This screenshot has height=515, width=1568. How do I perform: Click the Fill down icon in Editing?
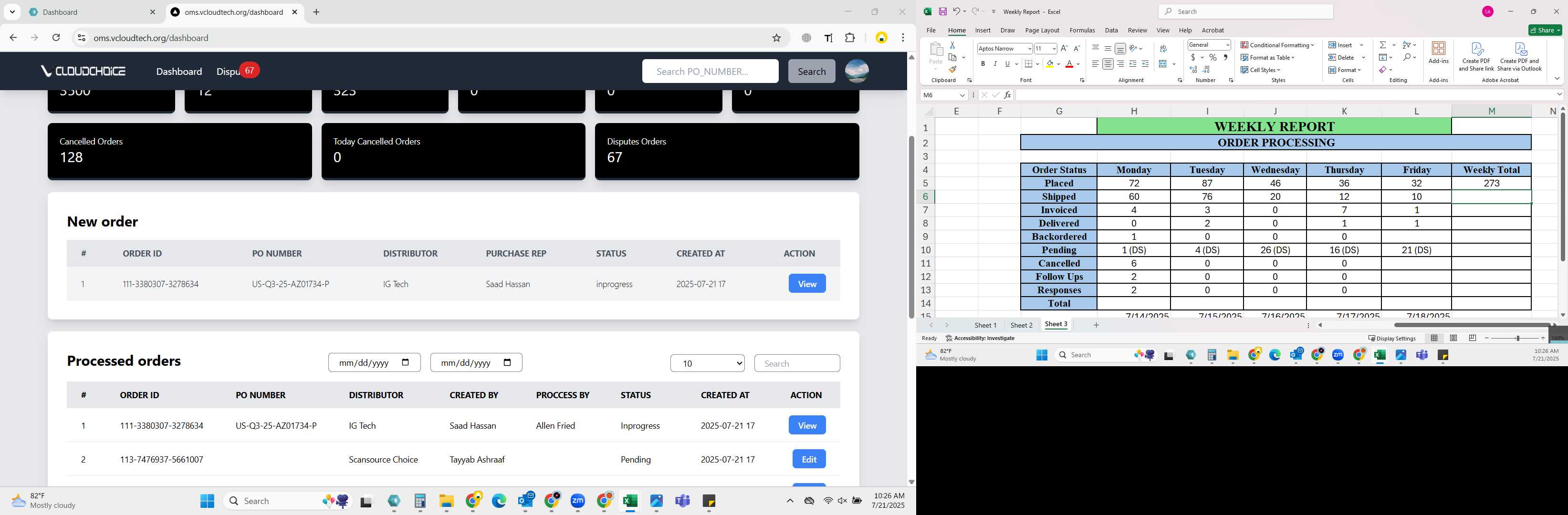pyautogui.click(x=1383, y=57)
